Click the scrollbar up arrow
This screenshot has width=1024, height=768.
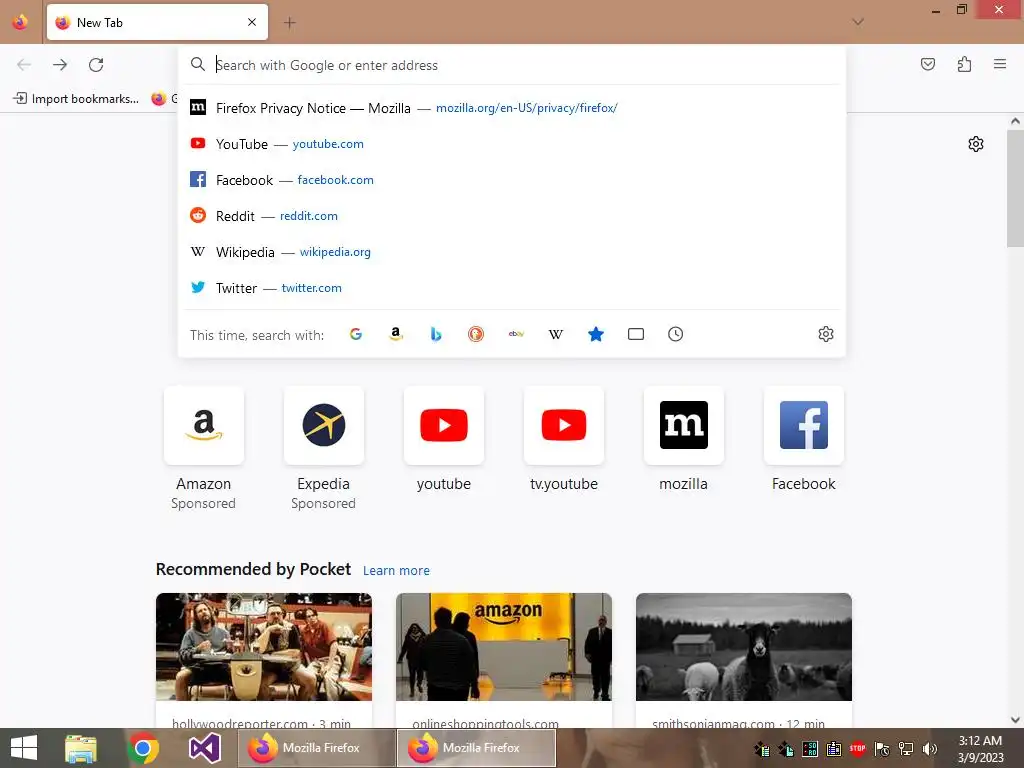tap(1015, 121)
